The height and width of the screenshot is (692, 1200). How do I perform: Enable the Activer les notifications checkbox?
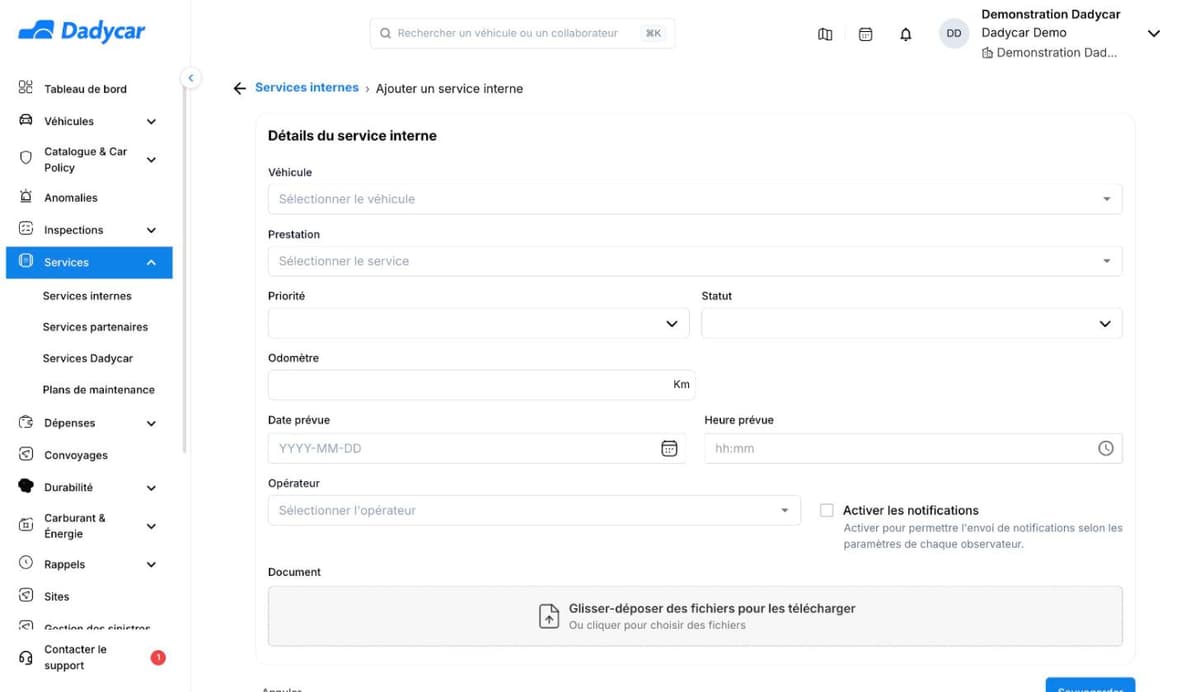pos(826,510)
